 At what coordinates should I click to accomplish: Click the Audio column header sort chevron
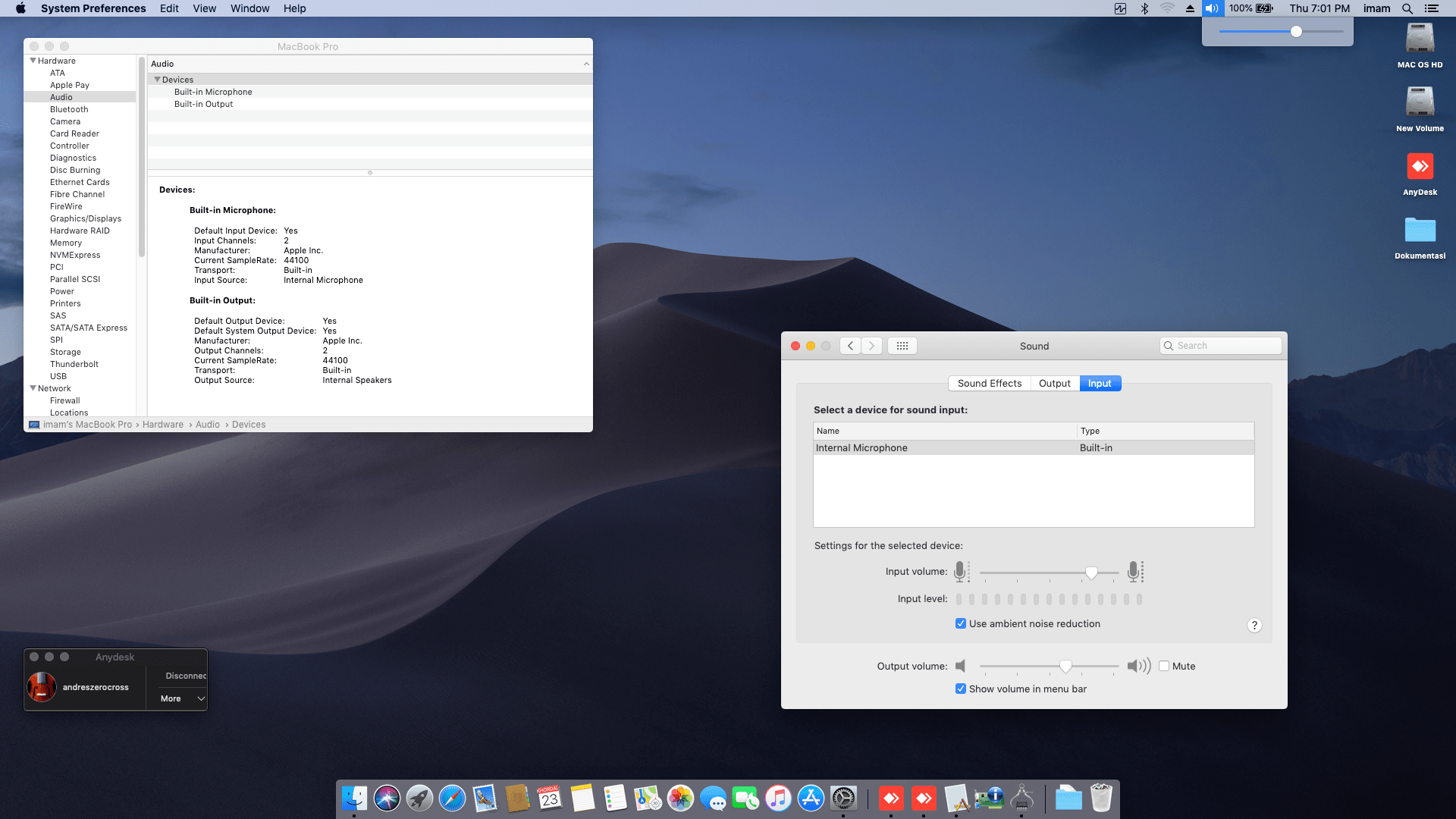click(586, 64)
